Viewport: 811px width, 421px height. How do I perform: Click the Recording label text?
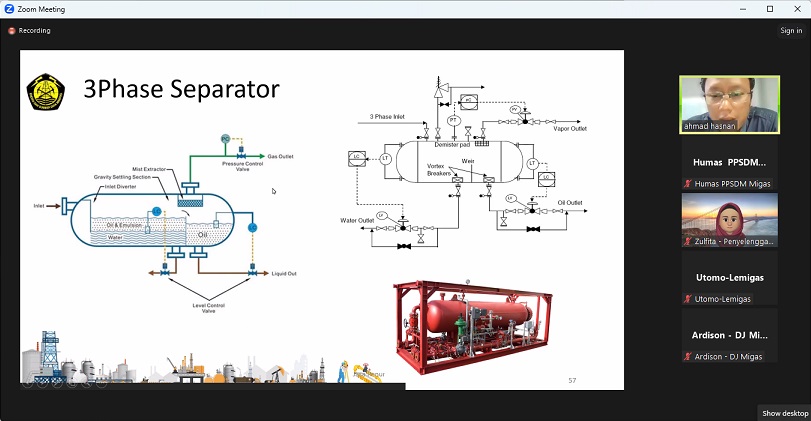pos(35,31)
